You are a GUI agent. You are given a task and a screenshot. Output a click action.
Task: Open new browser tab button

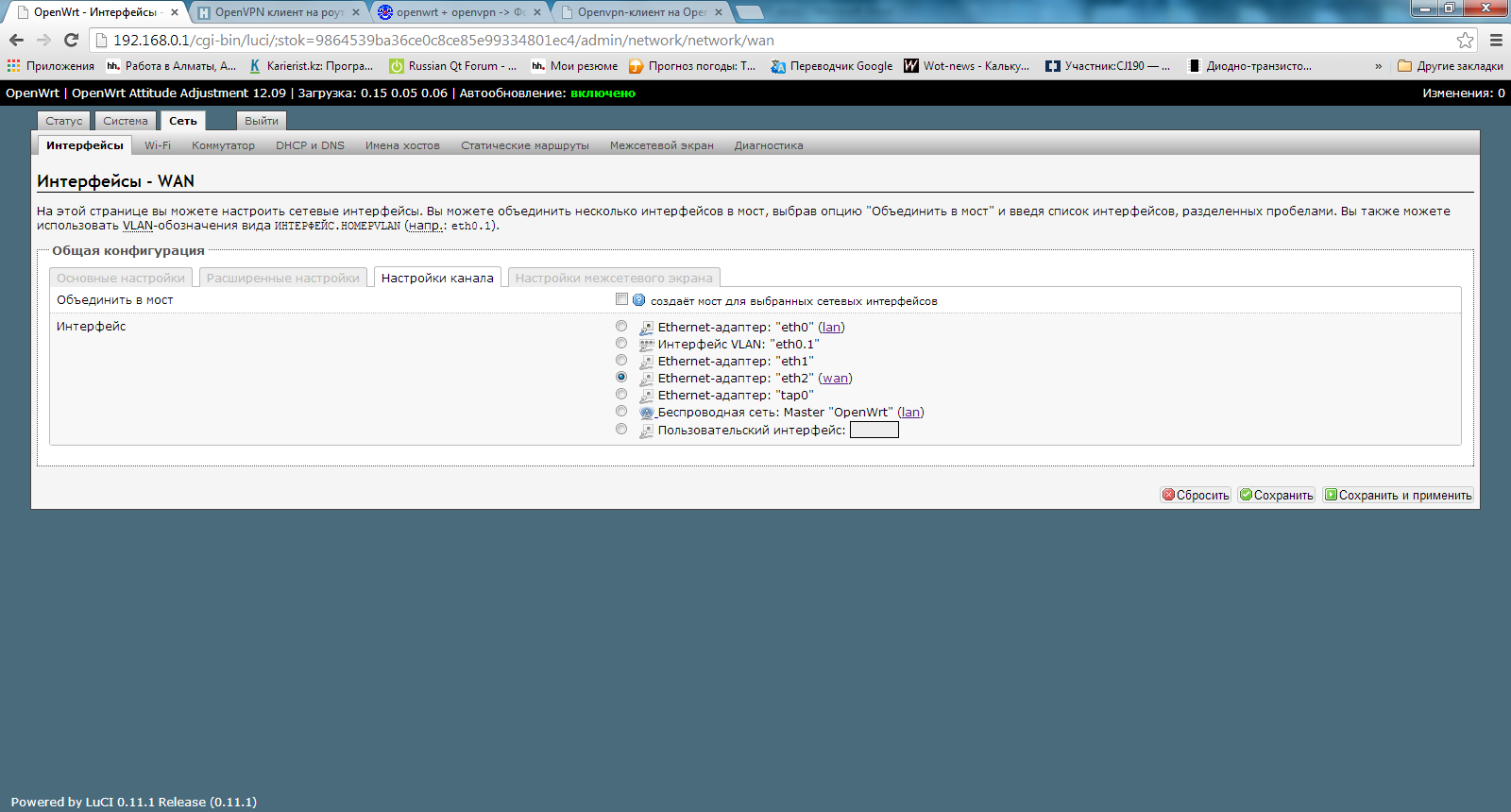749,12
